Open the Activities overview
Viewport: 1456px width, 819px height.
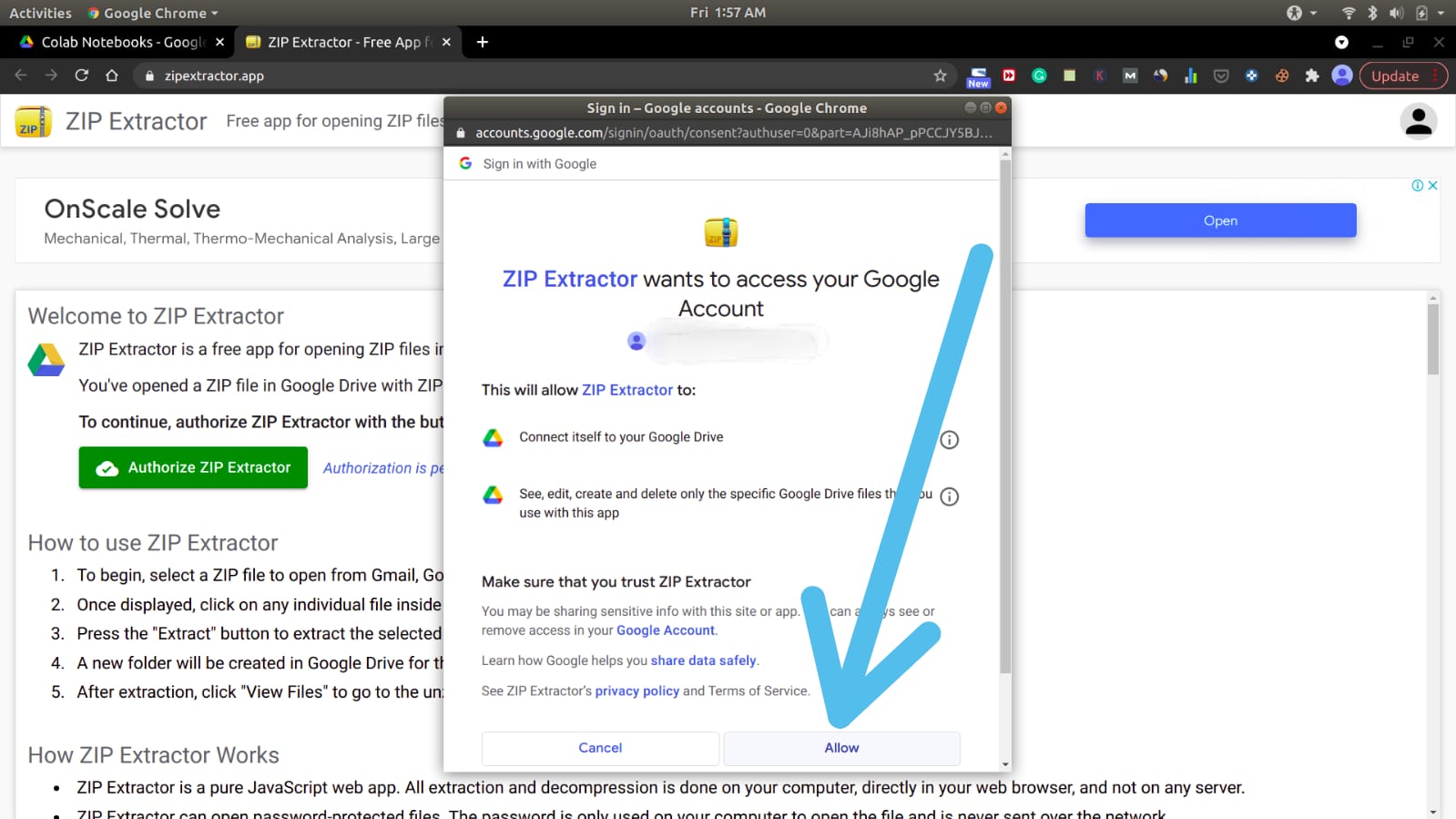click(x=40, y=13)
